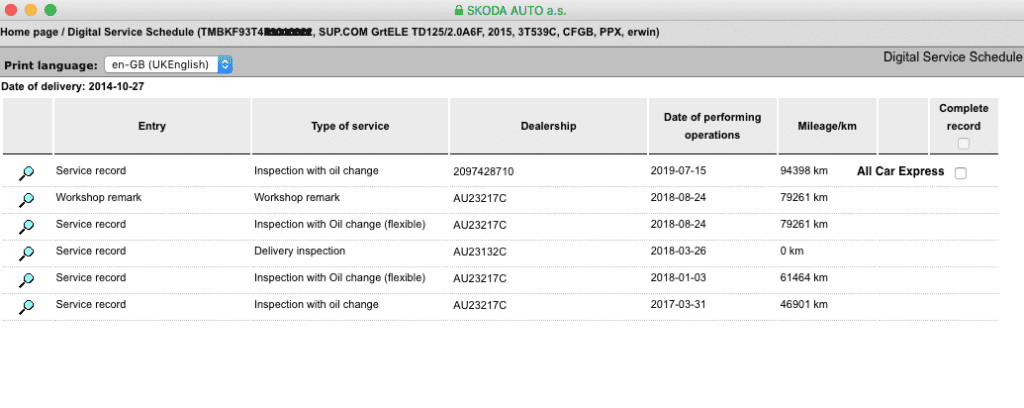Click the Type of service column header
The width and height of the screenshot is (1024, 408).
(x=350, y=126)
